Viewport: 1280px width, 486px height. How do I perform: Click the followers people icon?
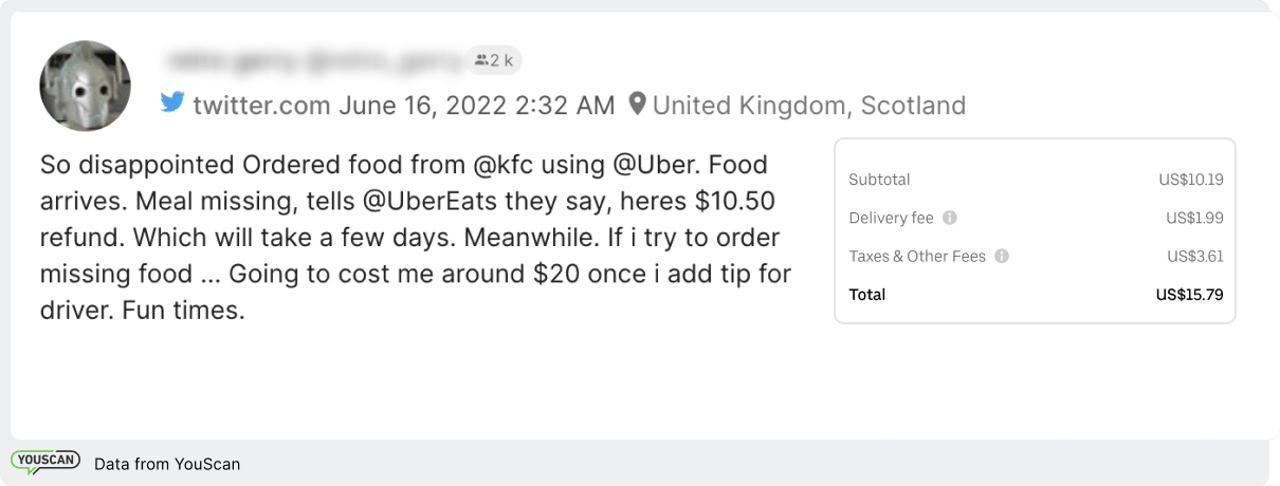pyautogui.click(x=481, y=61)
